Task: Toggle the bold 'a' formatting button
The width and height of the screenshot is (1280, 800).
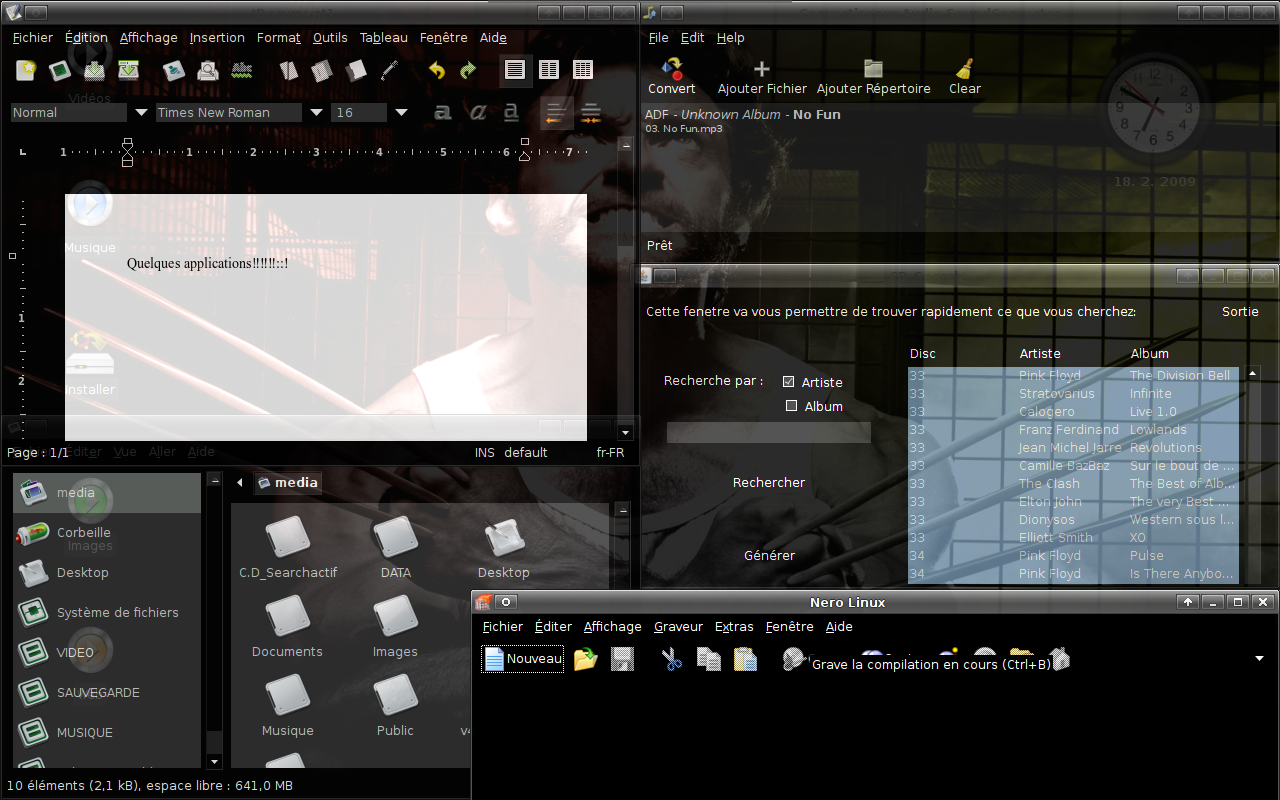Action: (442, 113)
